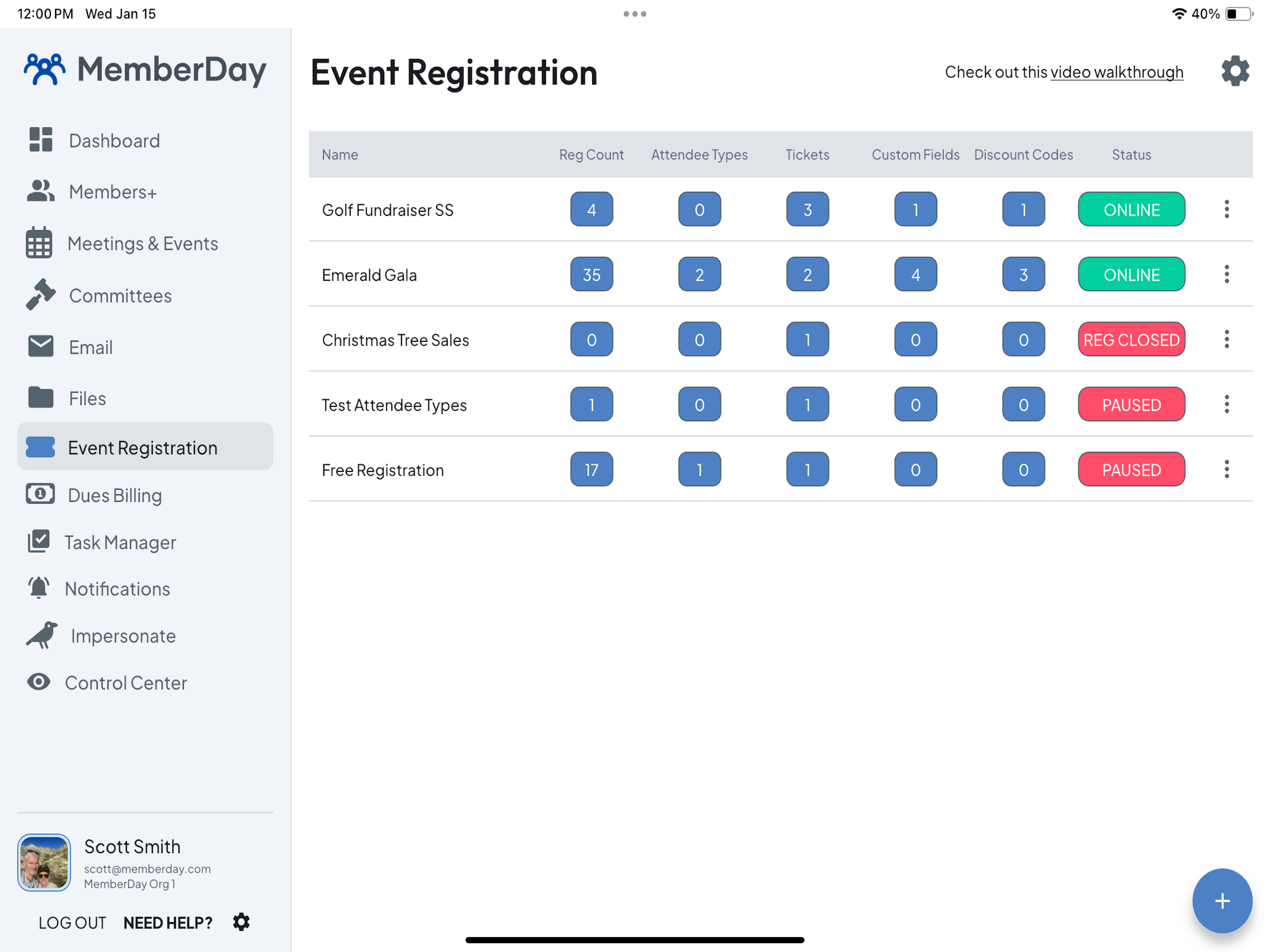This screenshot has height=952, width=1270.
Task: Open more options for Test Attendee Types
Action: (x=1226, y=404)
